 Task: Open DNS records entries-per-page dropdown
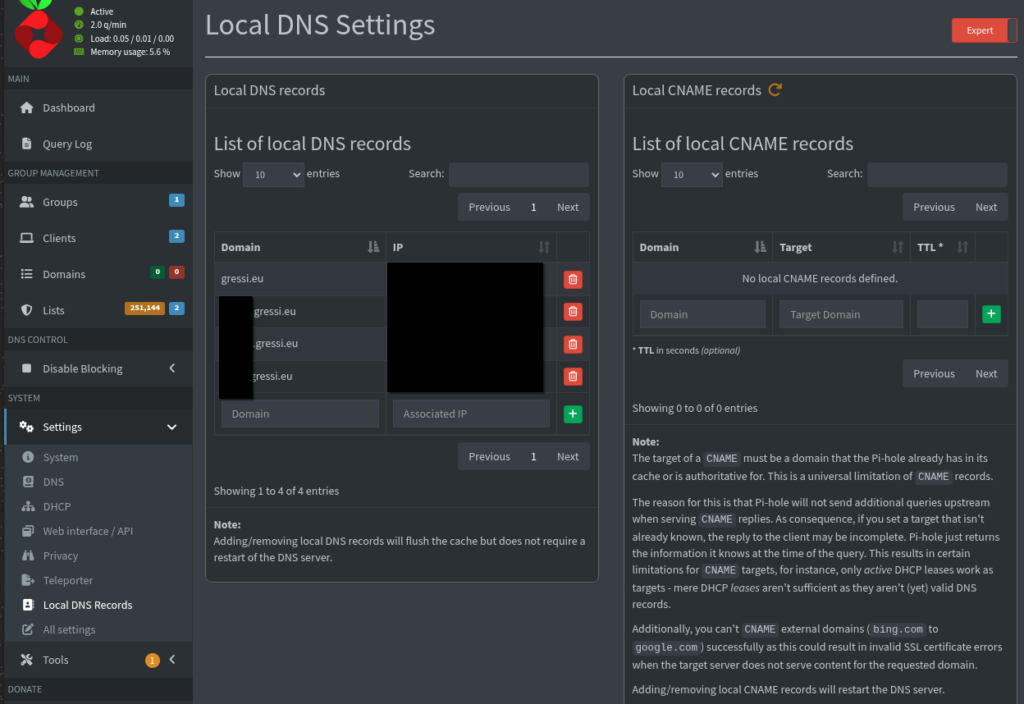(x=273, y=175)
